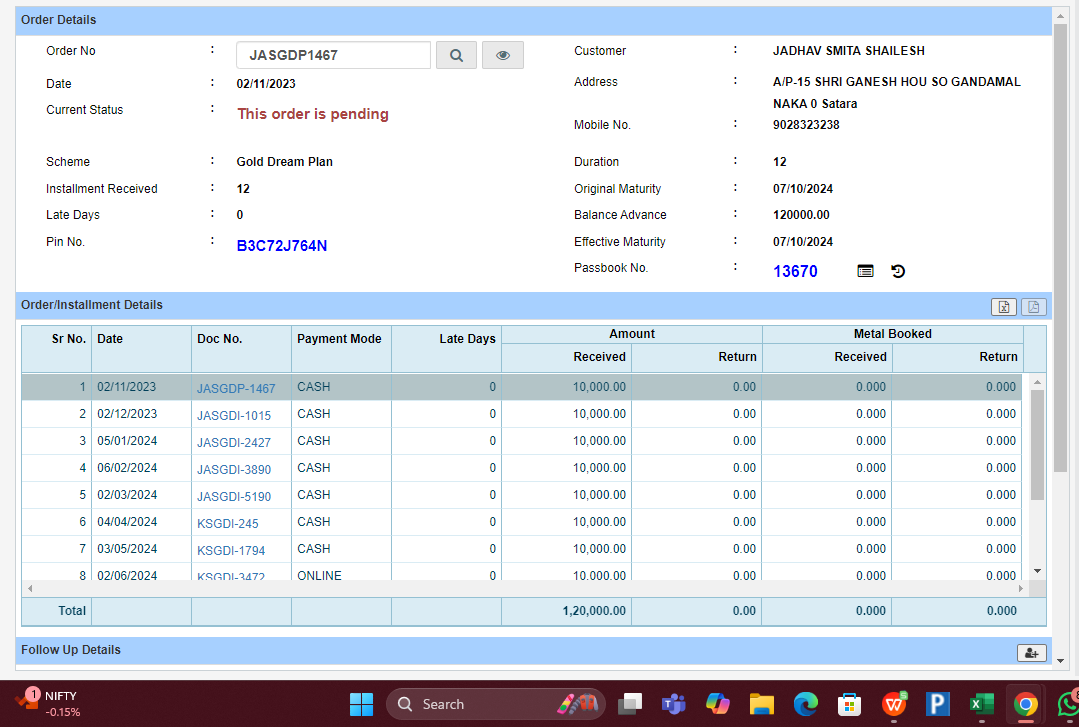The image size is (1079, 727).
Task: Click the passbook history refresh icon
Action: (x=898, y=271)
